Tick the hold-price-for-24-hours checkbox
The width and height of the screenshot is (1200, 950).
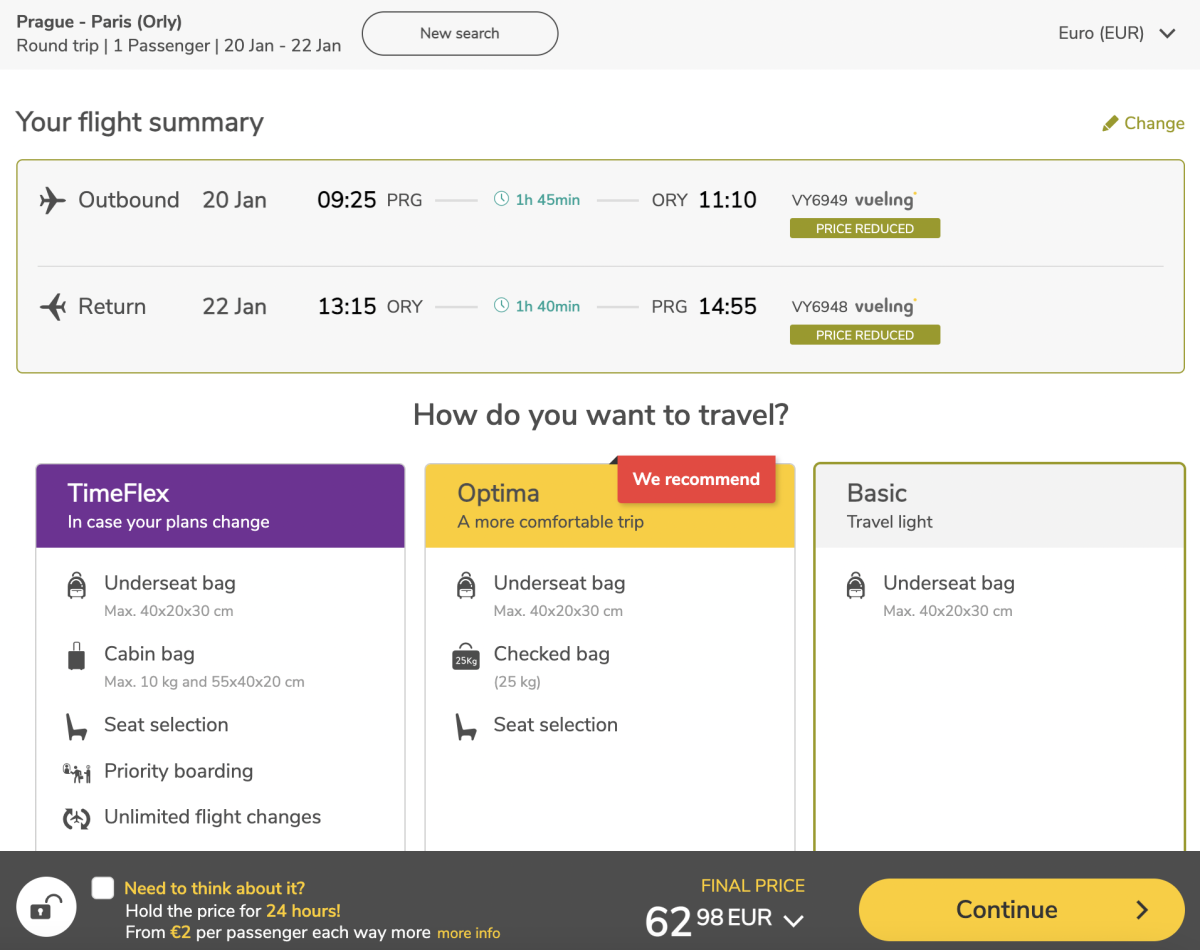[x=103, y=888]
